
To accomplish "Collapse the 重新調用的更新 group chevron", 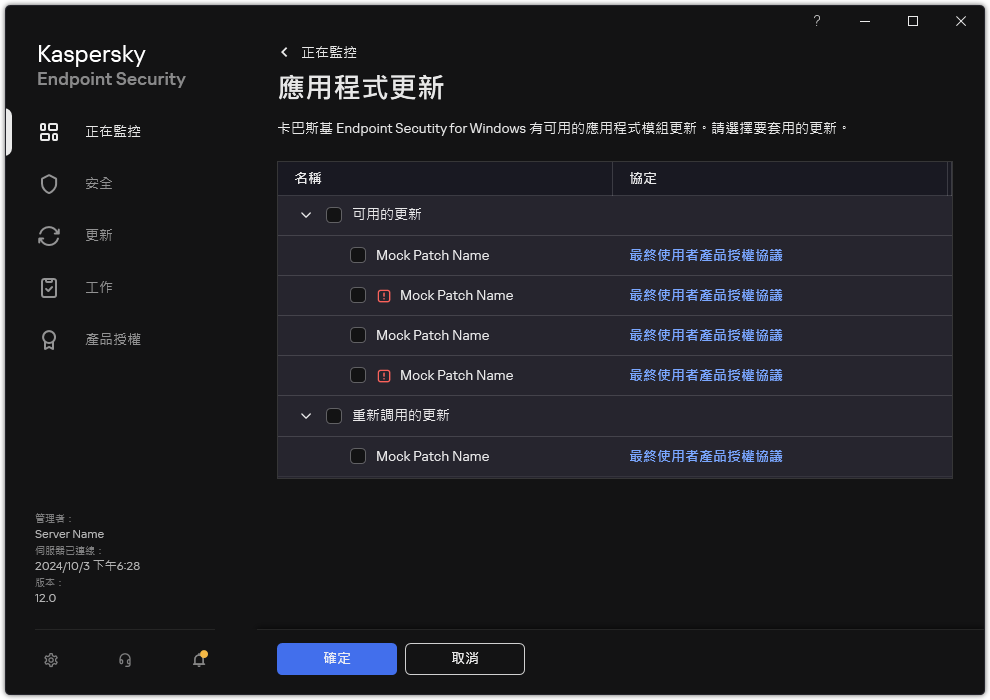I will 306,415.
